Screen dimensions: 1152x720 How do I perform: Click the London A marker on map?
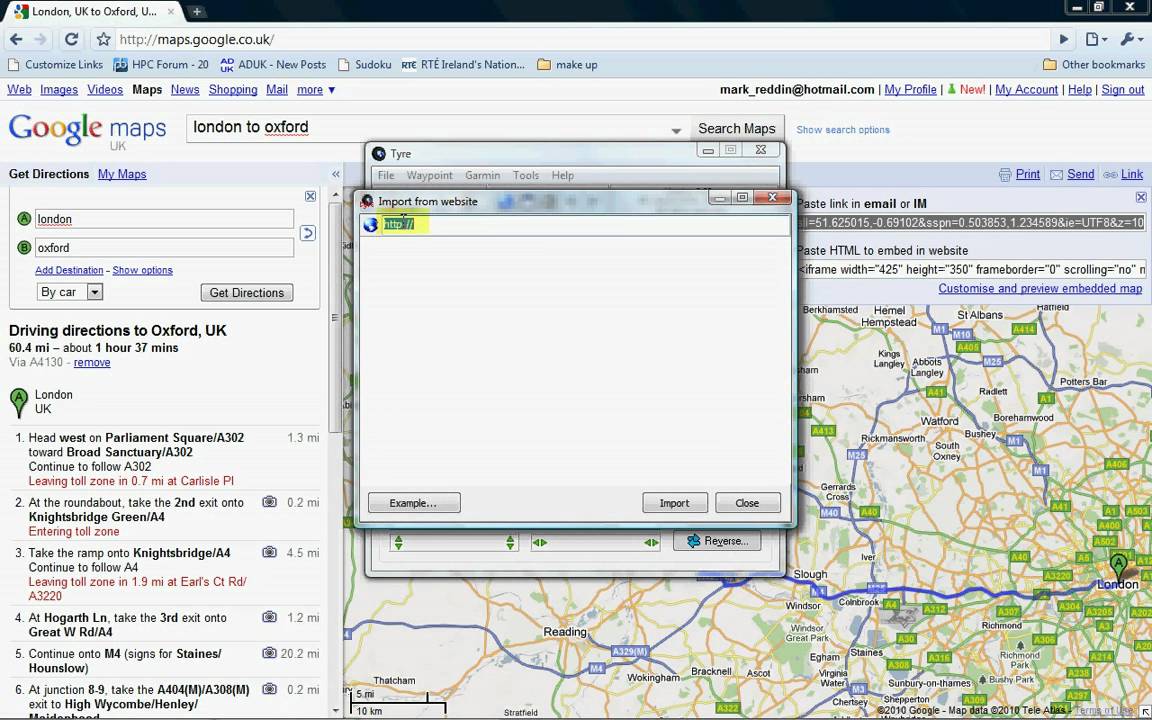coord(1118,568)
